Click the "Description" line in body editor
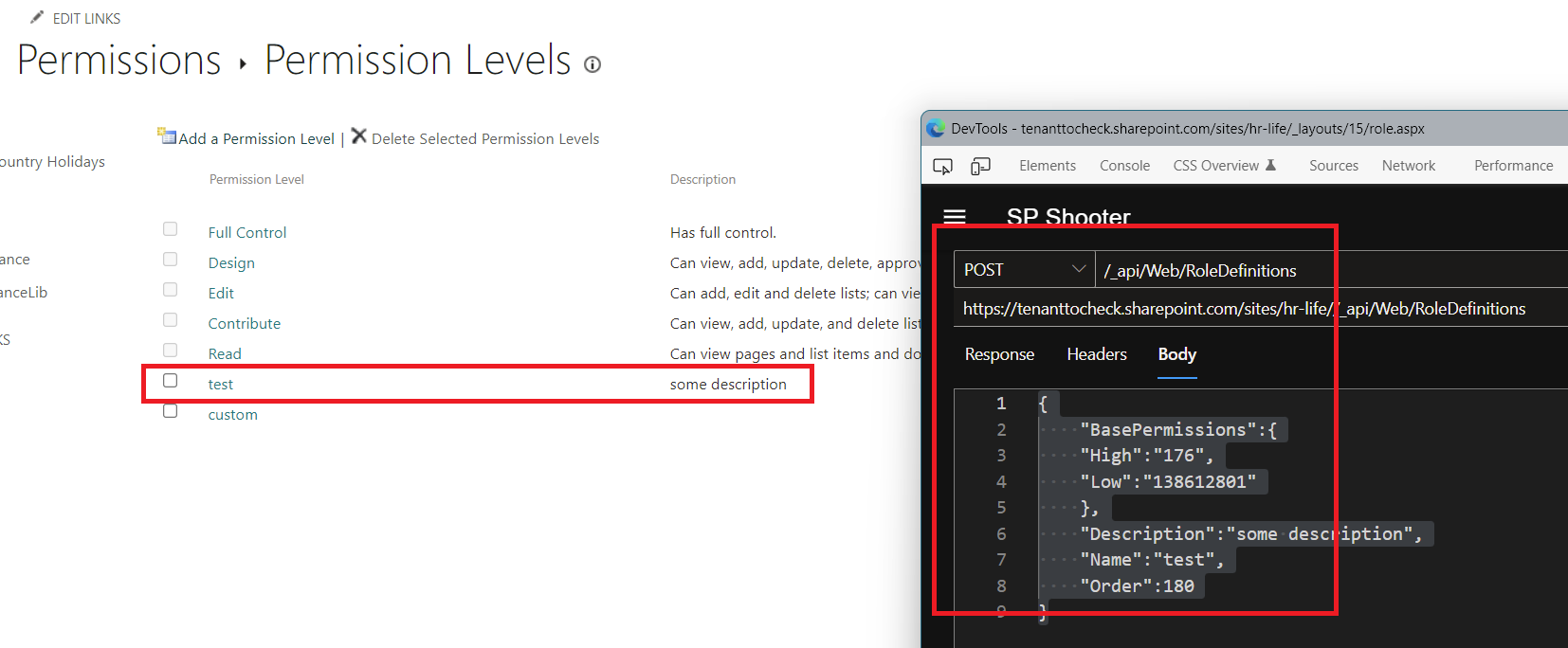The image size is (1568, 648). pyautogui.click(x=1251, y=533)
